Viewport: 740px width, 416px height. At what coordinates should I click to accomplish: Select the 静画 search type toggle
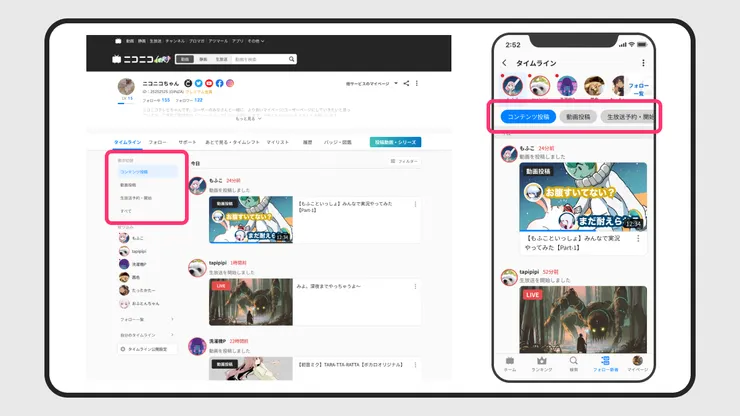[203, 59]
